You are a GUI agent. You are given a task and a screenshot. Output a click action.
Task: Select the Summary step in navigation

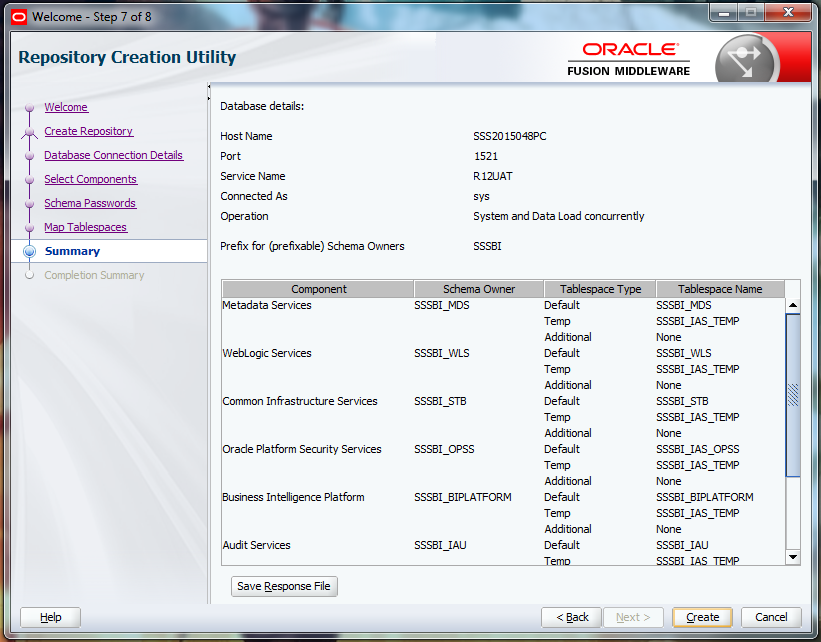(72, 251)
